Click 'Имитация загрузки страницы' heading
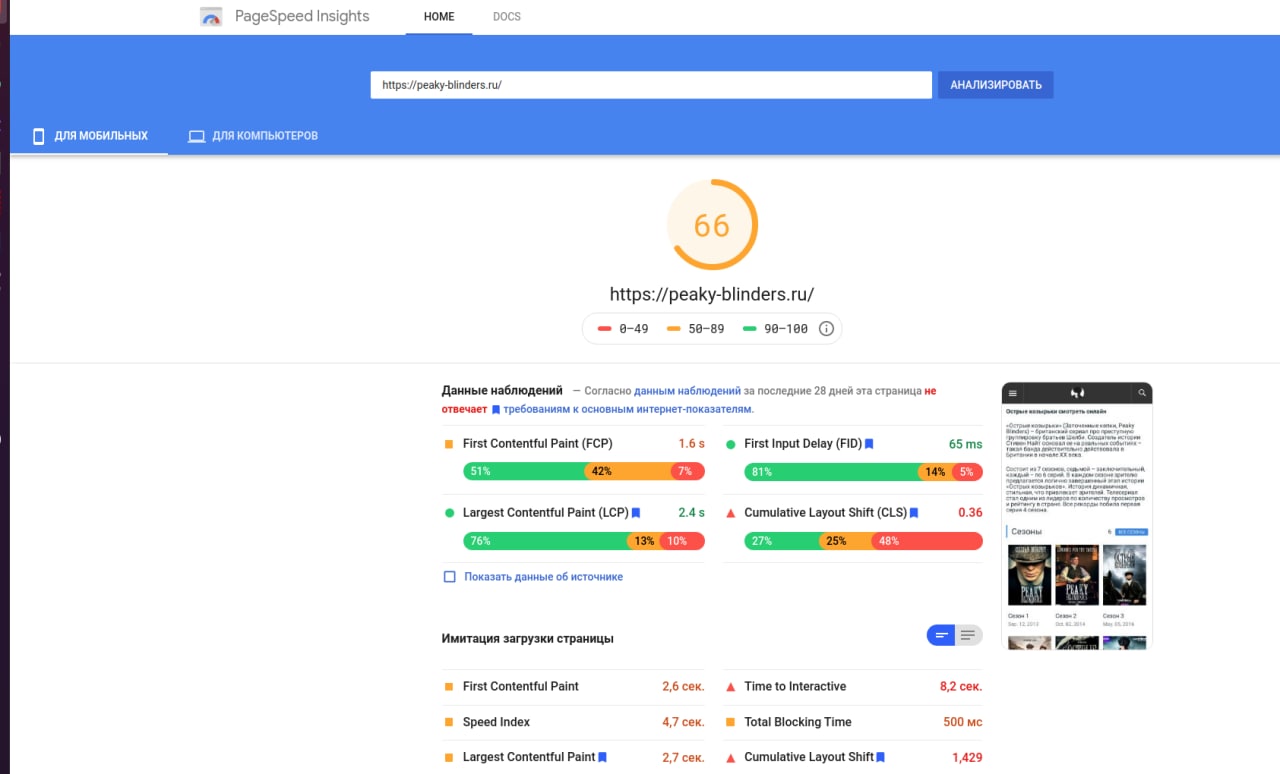This screenshot has width=1280, height=774. pyautogui.click(x=528, y=638)
